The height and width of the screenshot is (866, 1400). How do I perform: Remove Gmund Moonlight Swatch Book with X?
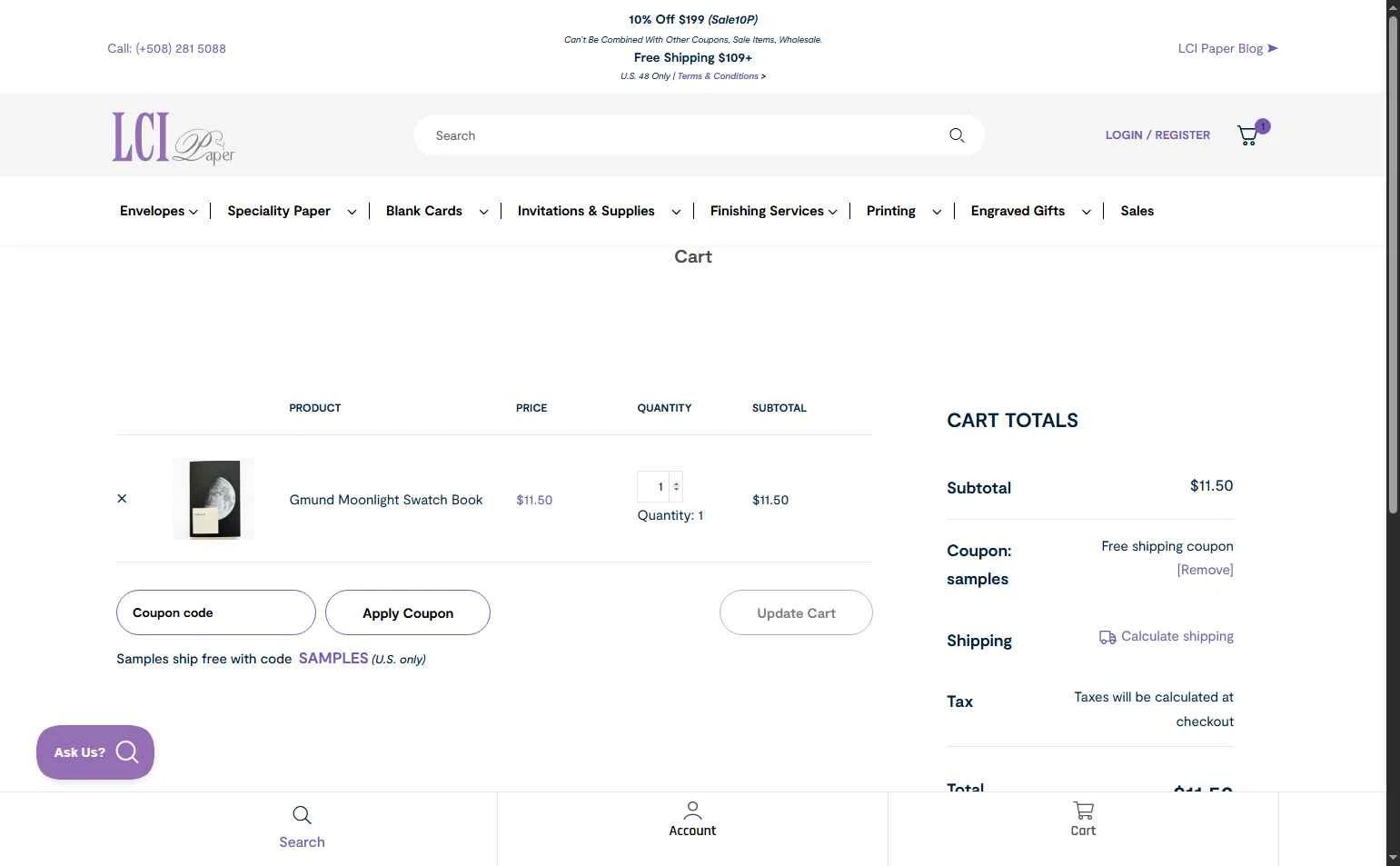coord(122,499)
